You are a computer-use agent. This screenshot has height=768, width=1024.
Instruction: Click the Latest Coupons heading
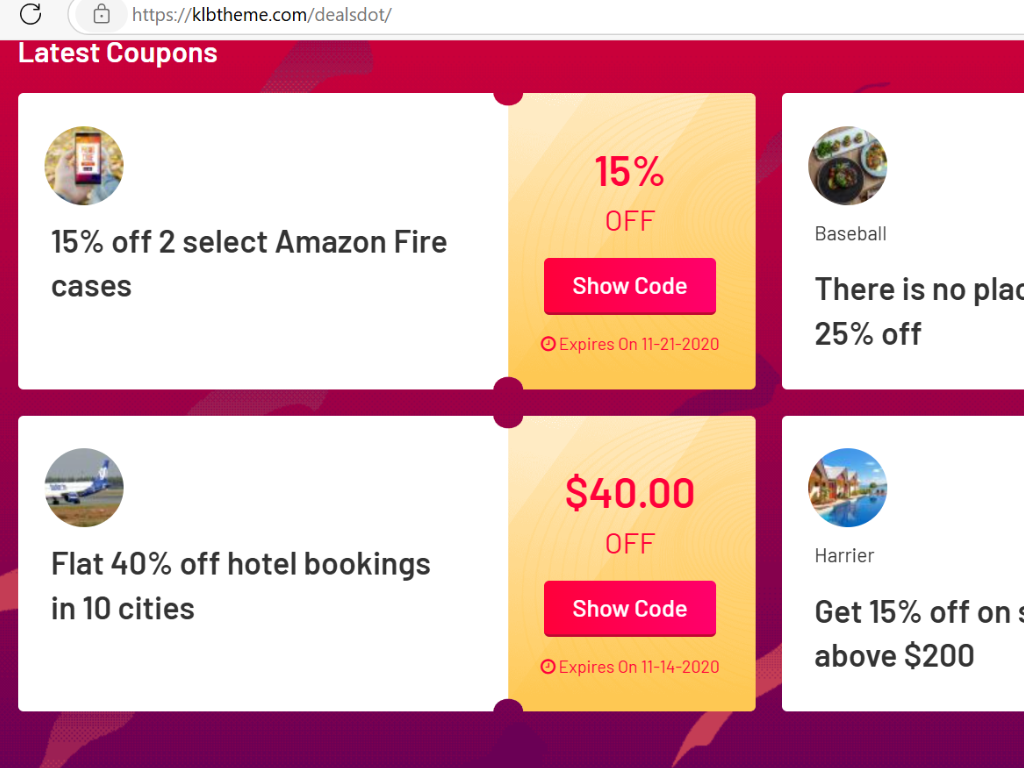coord(118,53)
